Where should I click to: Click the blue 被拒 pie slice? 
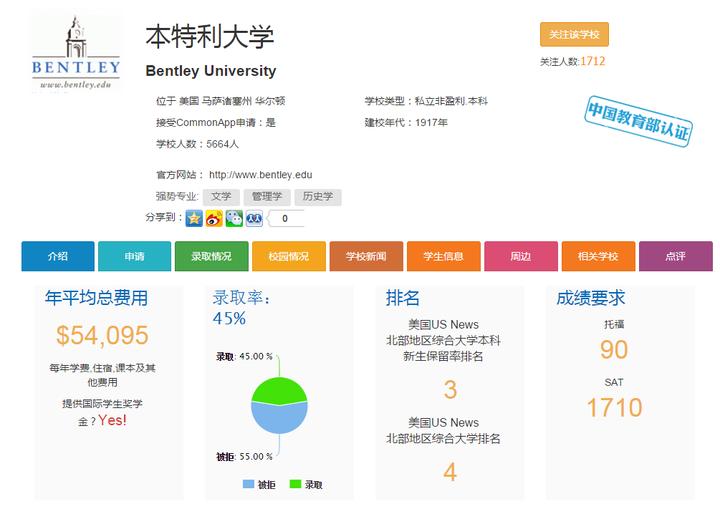(279, 418)
